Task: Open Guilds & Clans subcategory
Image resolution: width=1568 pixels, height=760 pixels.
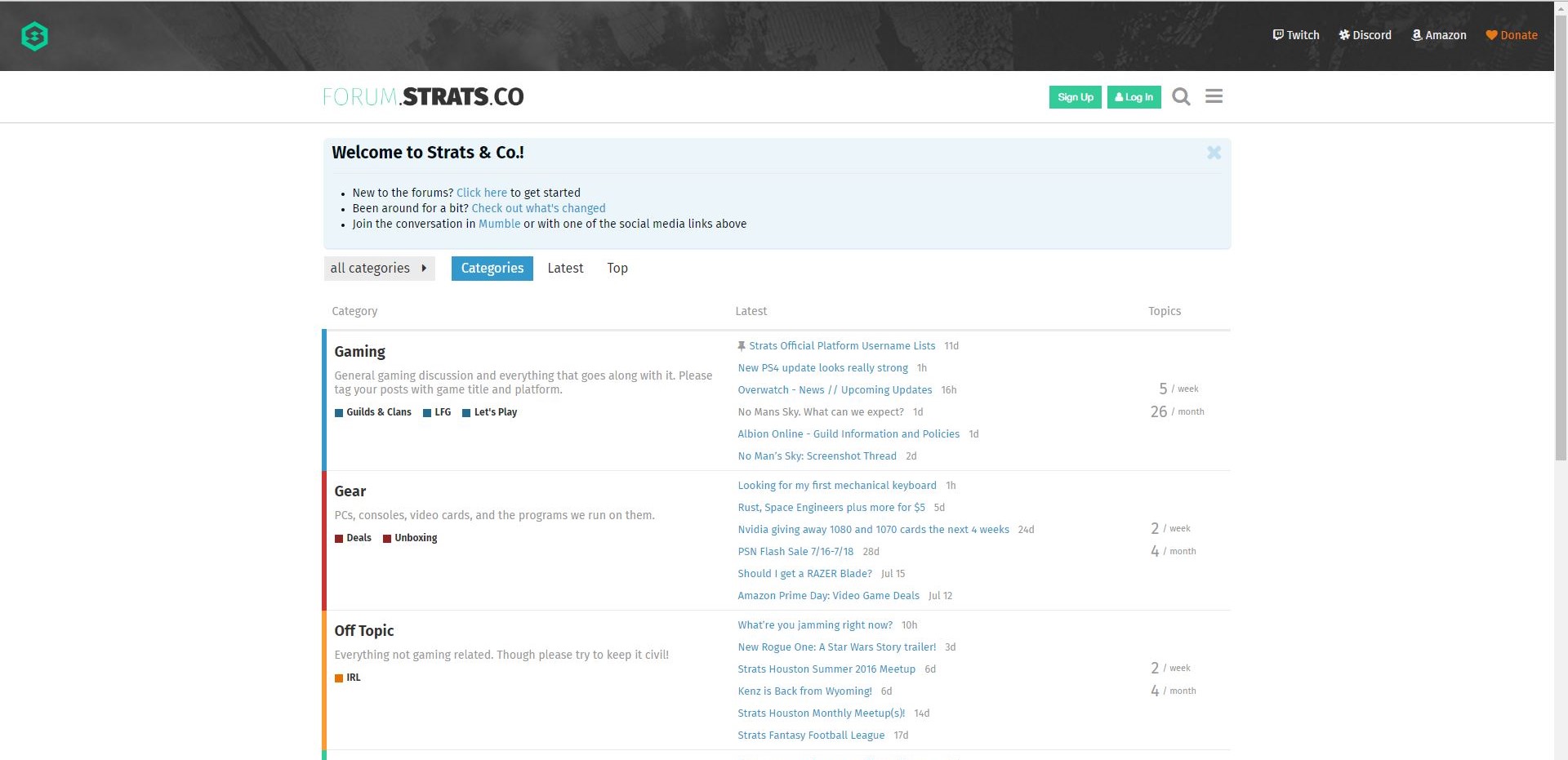Action: click(373, 412)
